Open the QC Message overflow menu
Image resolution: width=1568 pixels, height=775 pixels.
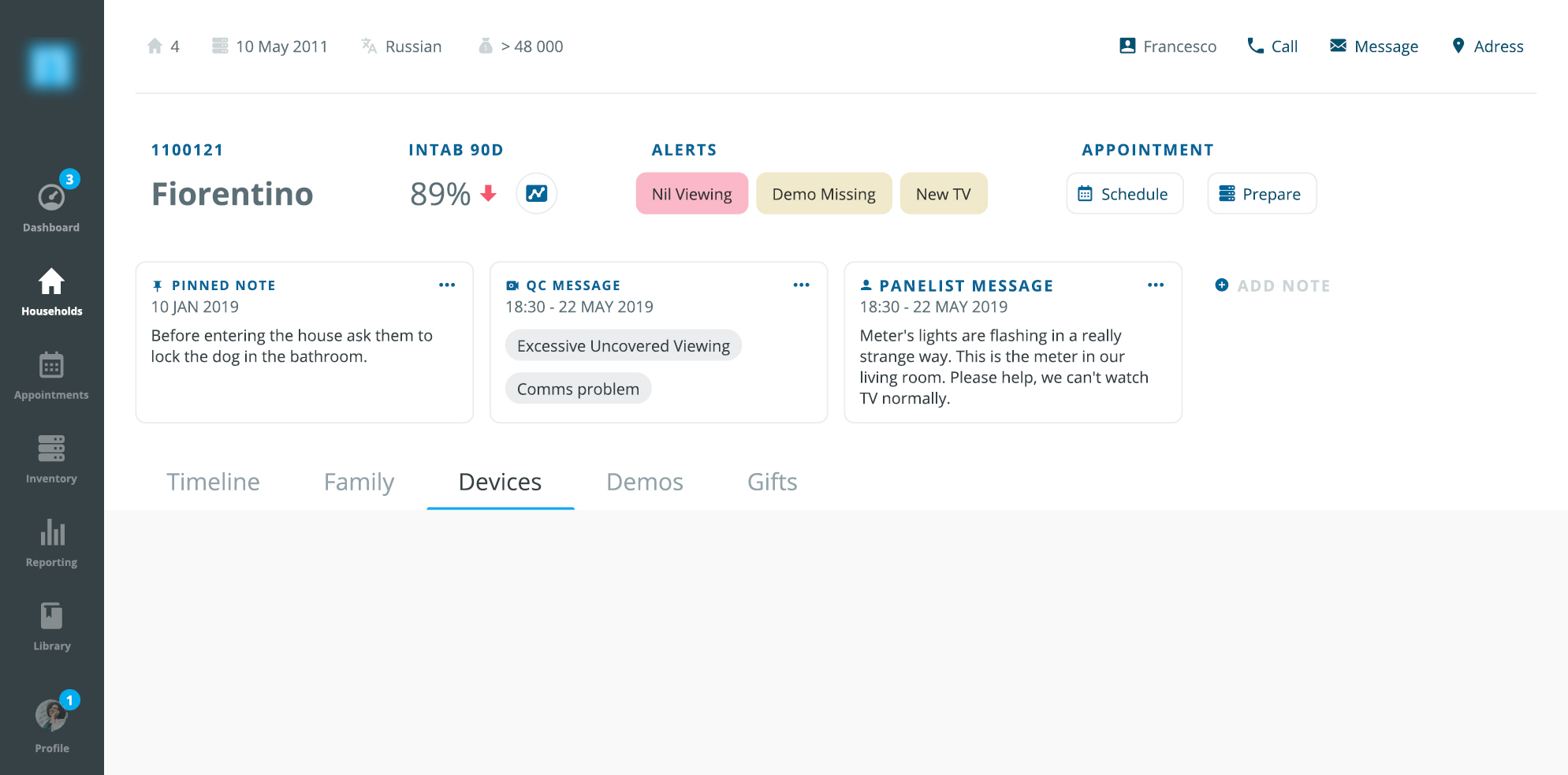coord(801,285)
